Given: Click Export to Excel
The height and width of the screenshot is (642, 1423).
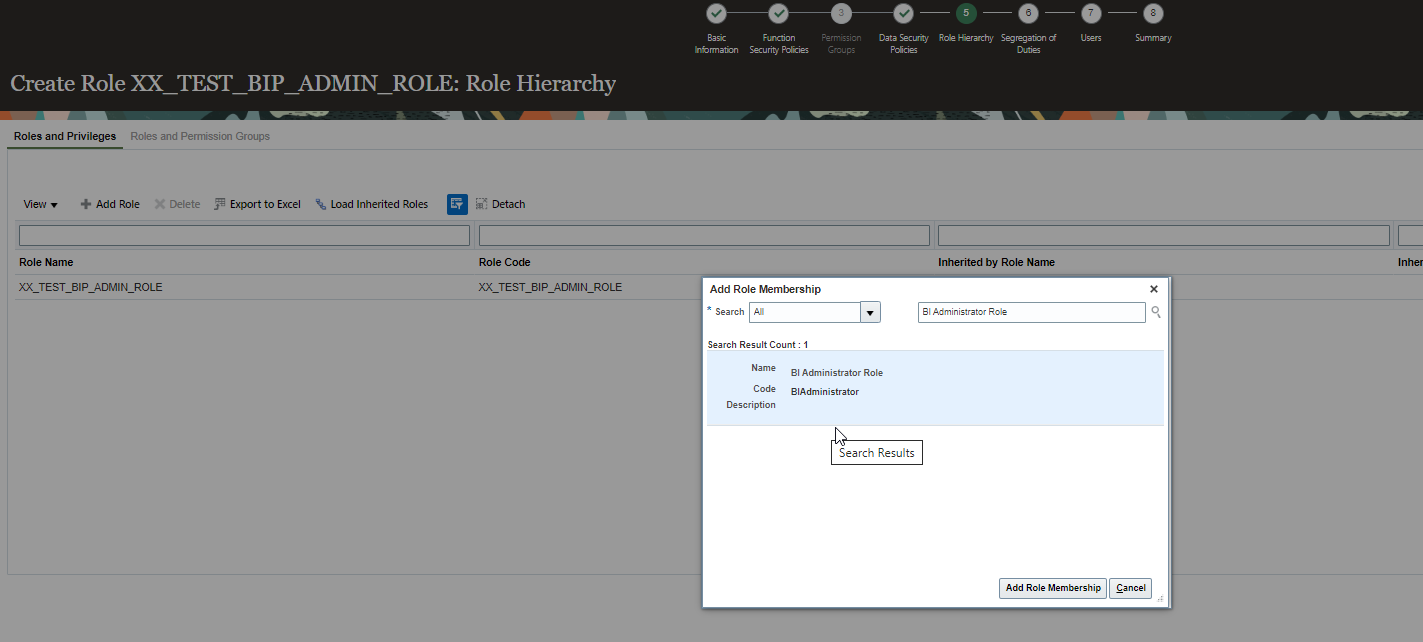Looking at the screenshot, I should (257, 204).
